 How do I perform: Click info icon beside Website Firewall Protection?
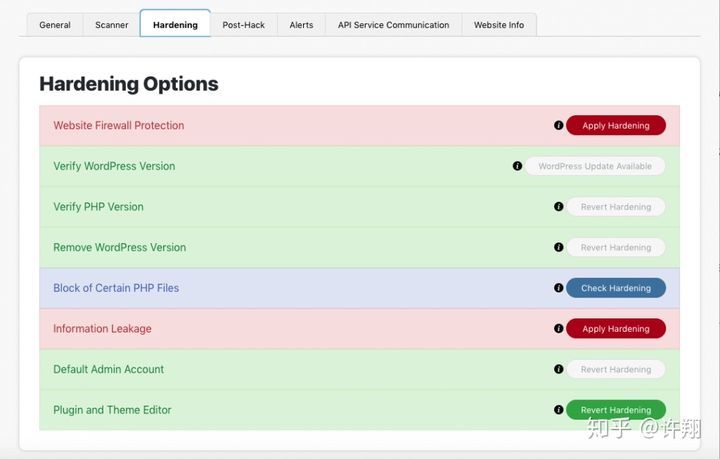[559, 126]
